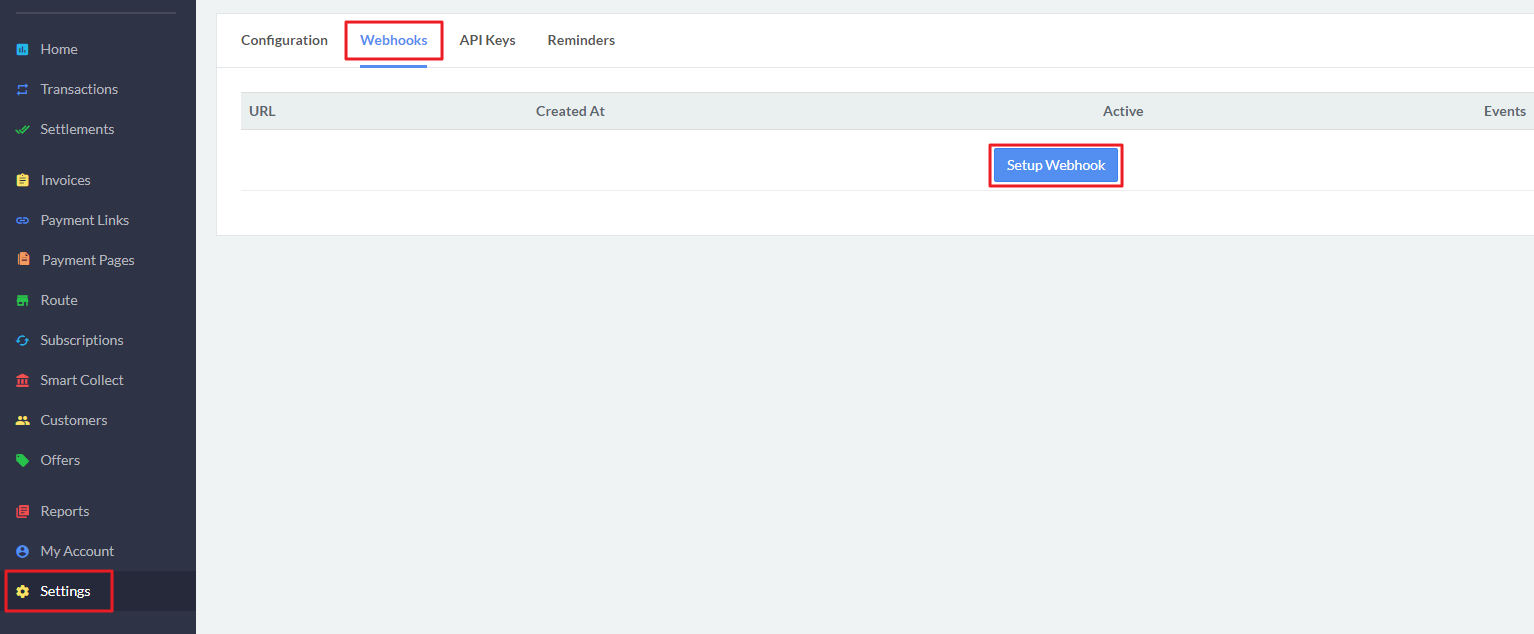
Task: Select Offers in the sidebar
Action: [x=60, y=460]
